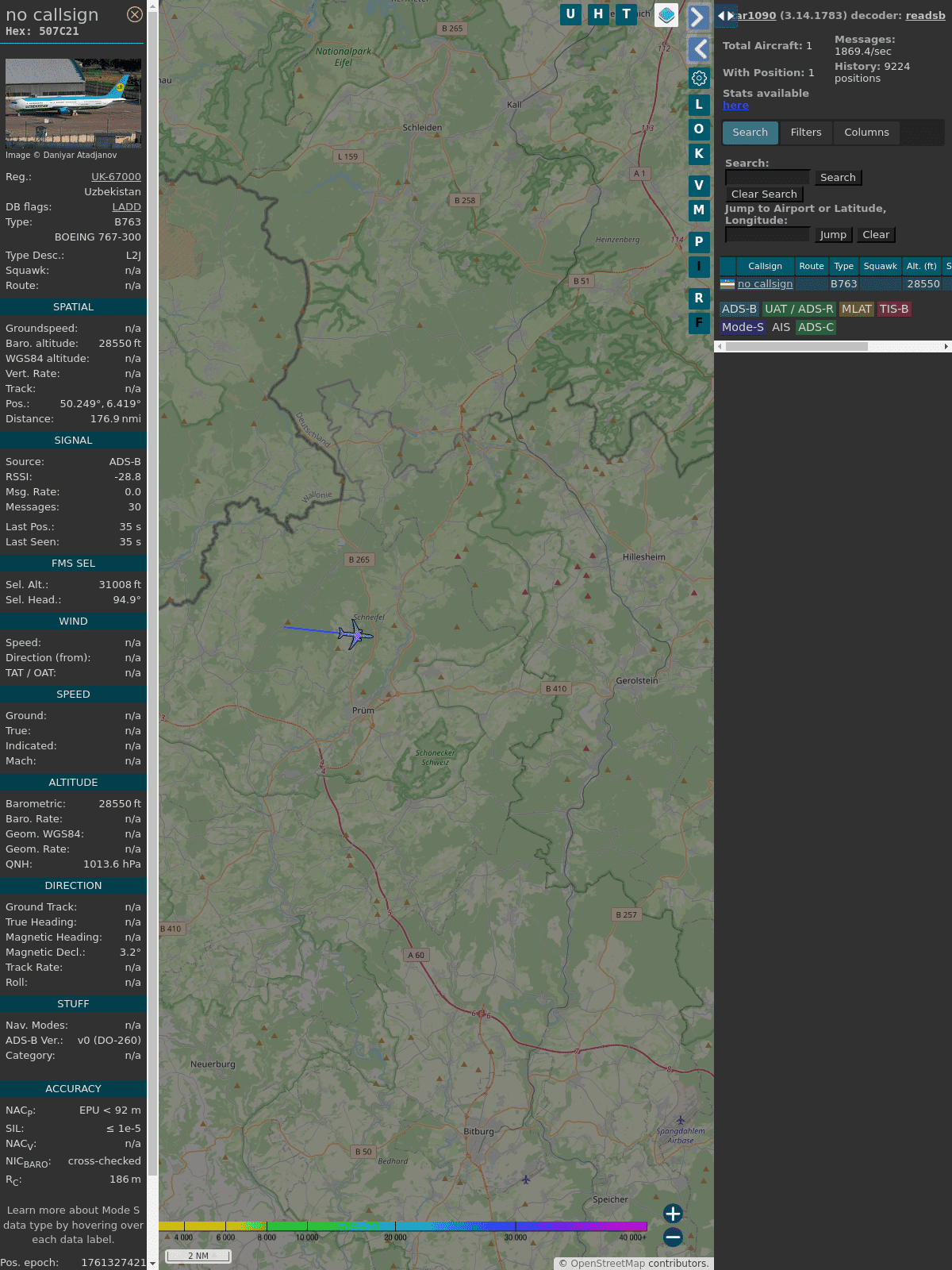The image size is (952, 1270).
Task: Open the aircraft photo thumbnail
Action: pos(73,102)
